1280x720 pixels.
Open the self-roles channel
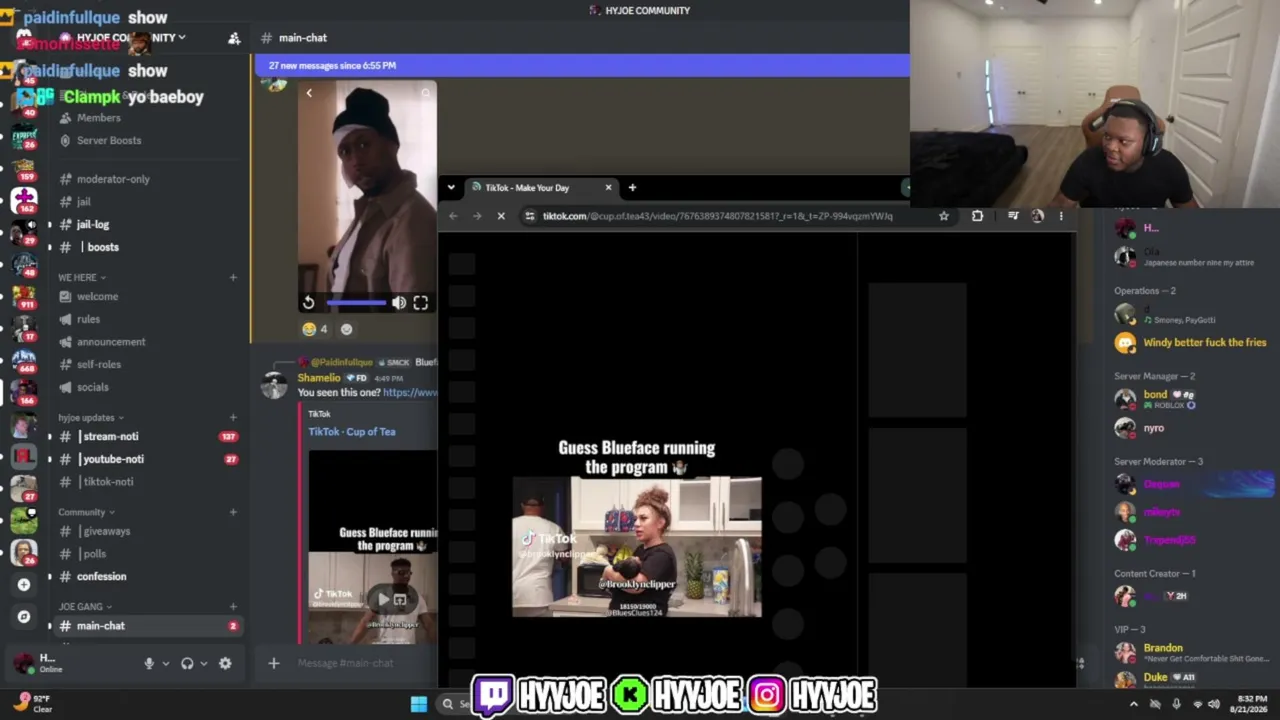[x=99, y=365]
